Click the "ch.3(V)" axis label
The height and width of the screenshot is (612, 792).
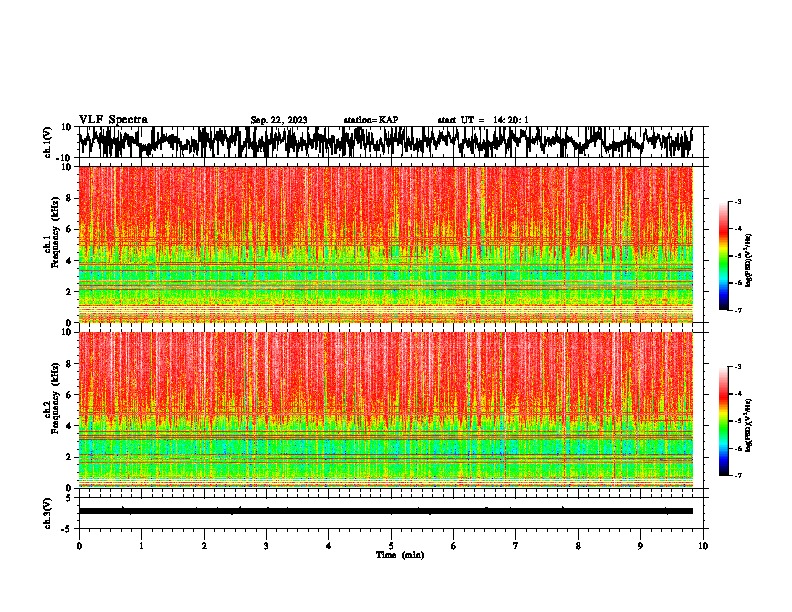(x=48, y=513)
